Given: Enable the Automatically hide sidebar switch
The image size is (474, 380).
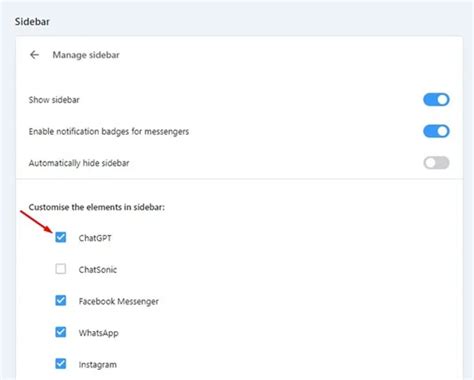Looking at the screenshot, I should pos(436,163).
